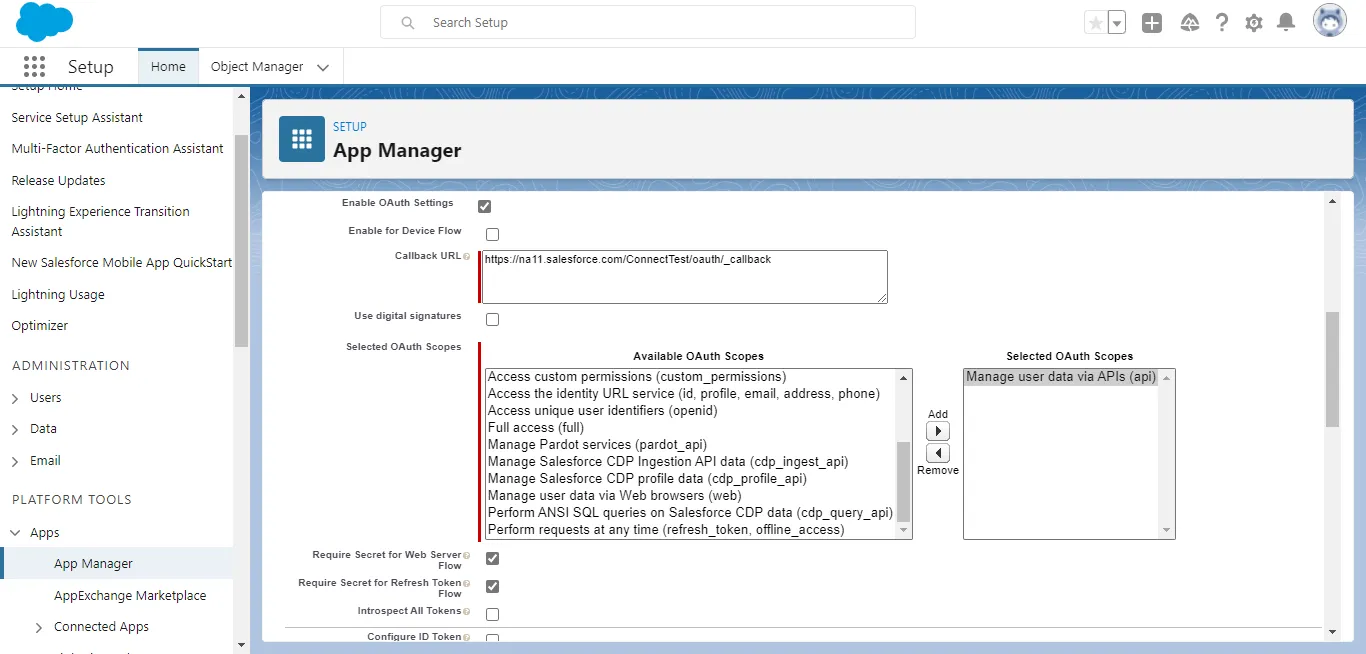Open the Object Manager tab dropdown chevron
The image size is (1366, 654).
[323, 67]
